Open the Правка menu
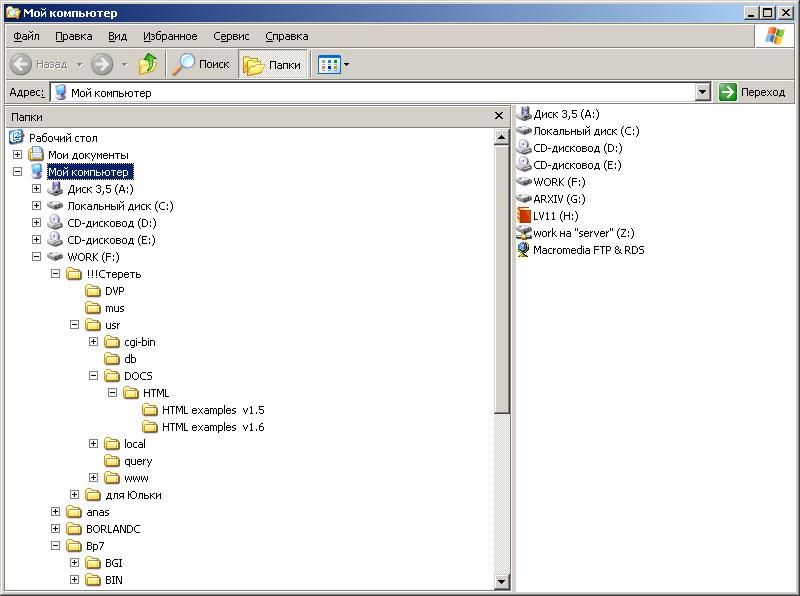Screen dimensions: 800x596 [74, 36]
